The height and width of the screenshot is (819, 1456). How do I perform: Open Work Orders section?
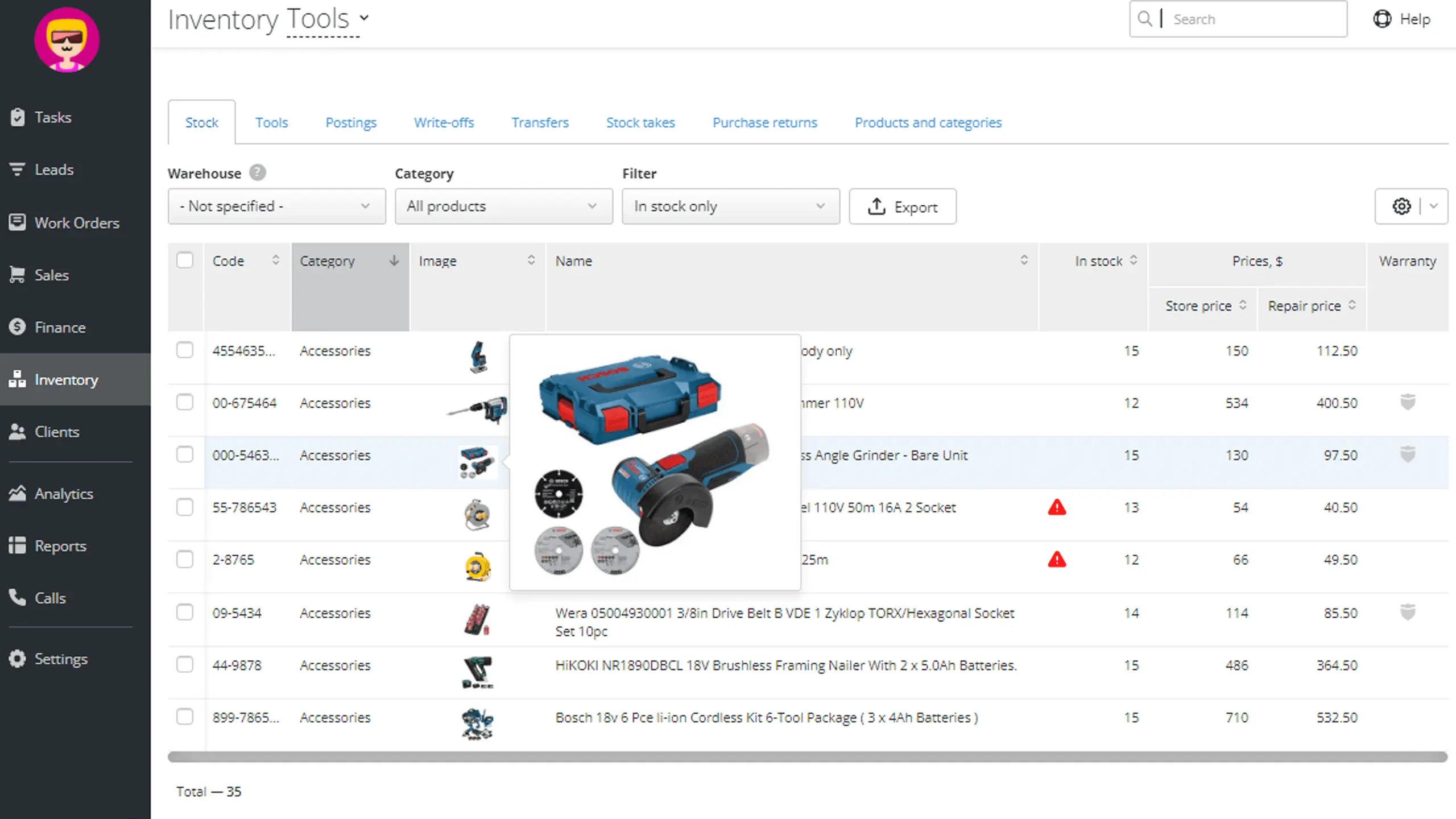point(64,222)
